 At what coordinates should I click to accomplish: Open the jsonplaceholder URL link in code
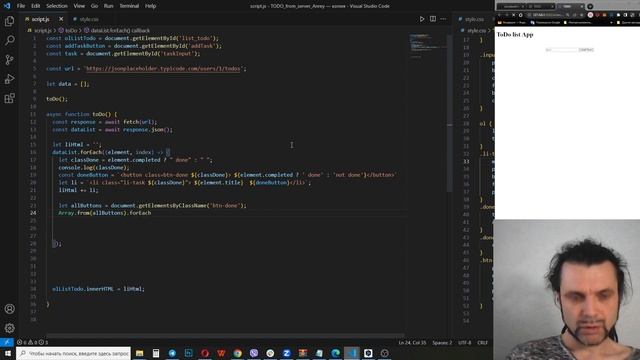tap(163, 69)
